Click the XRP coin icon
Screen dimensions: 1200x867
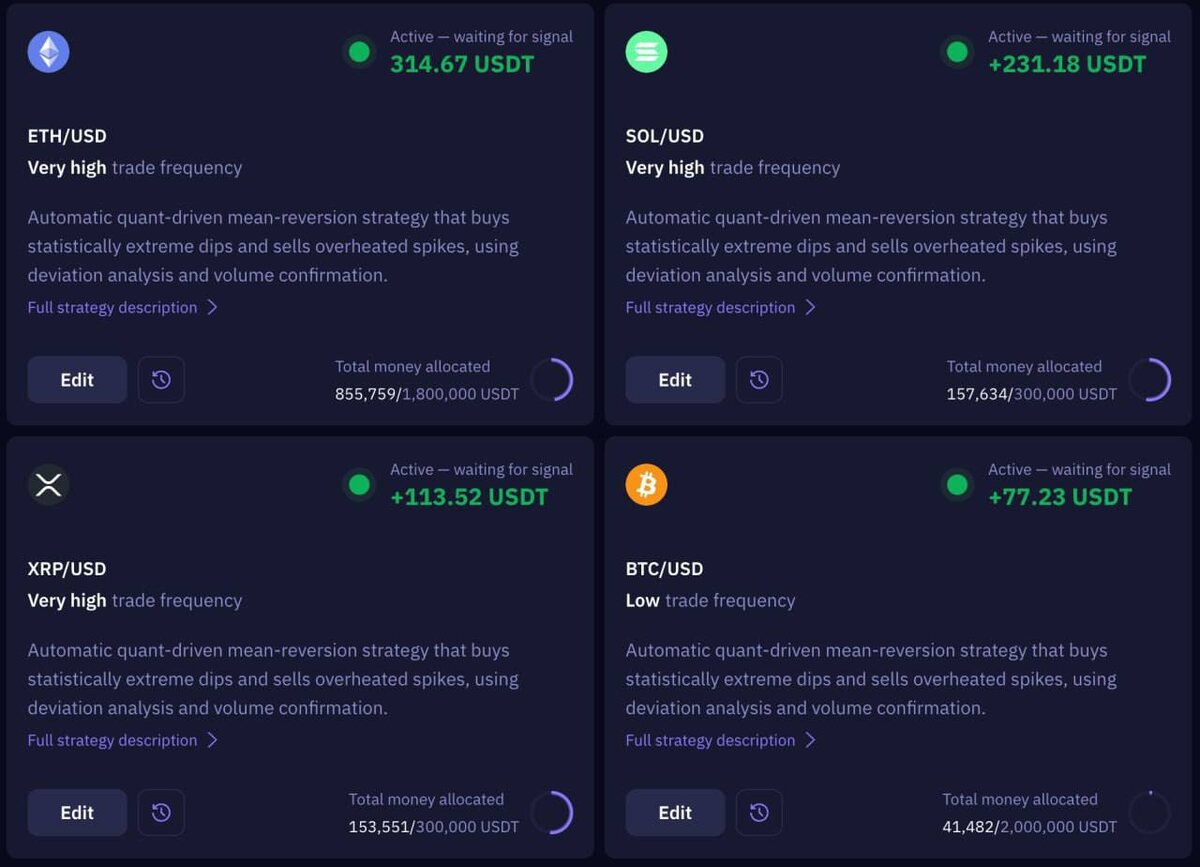(48, 485)
